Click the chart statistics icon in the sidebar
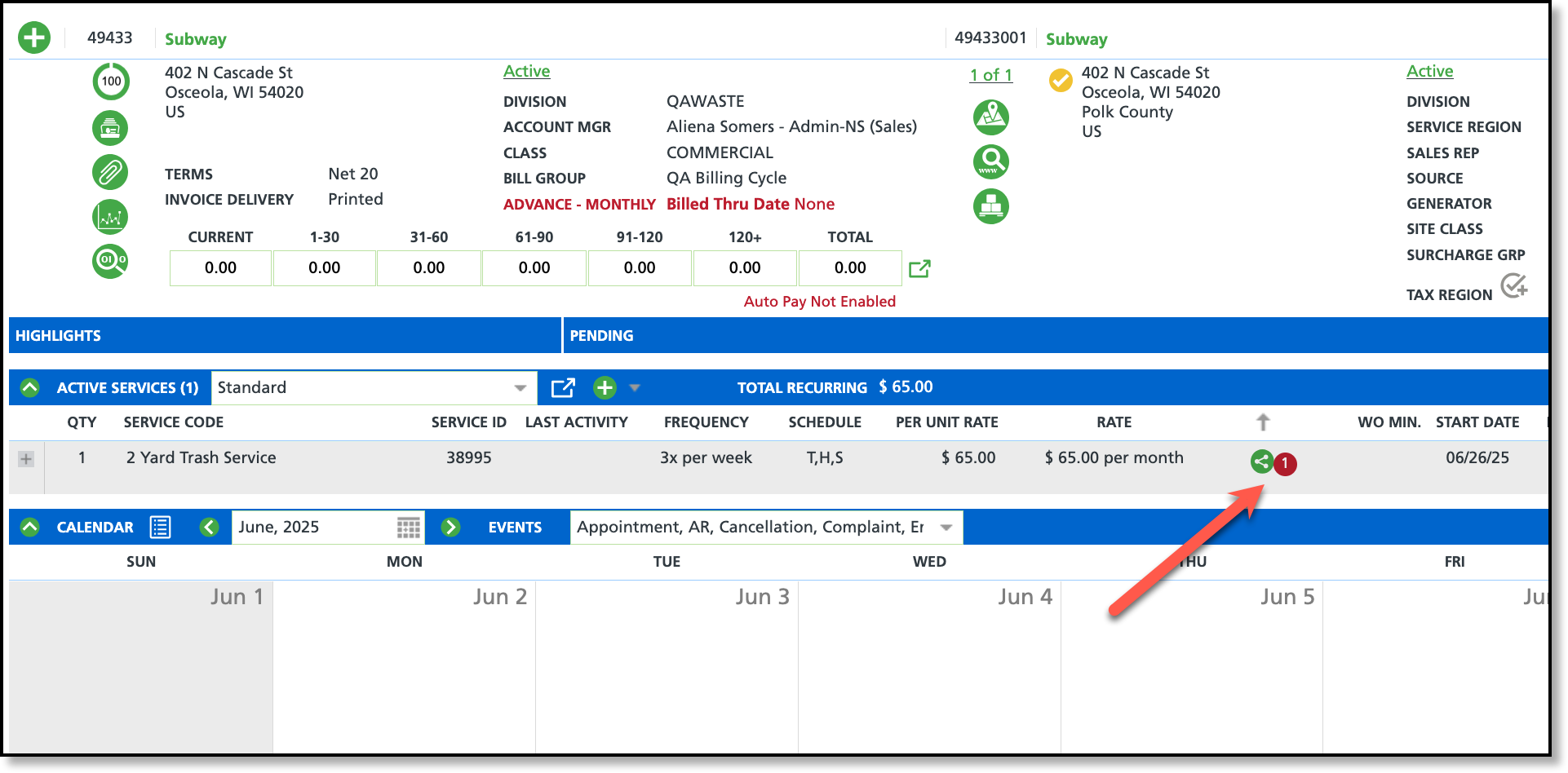1568x773 pixels. 110,217
